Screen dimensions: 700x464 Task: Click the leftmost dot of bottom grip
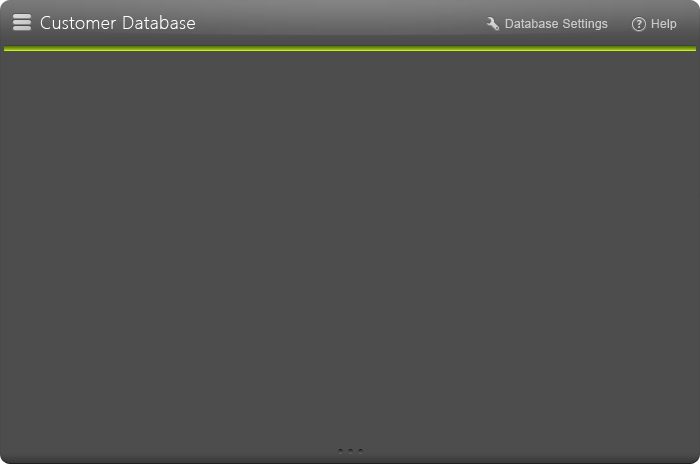point(340,451)
